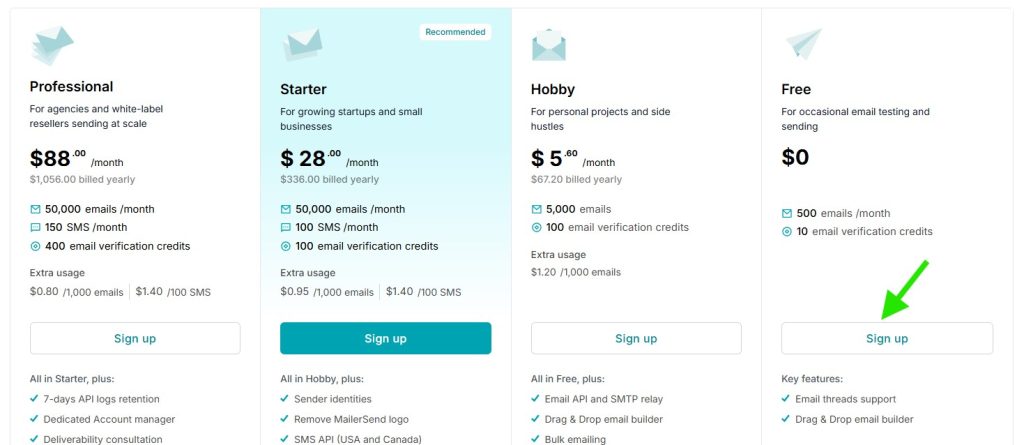Click the Recommended badge on Starter

[x=455, y=32]
